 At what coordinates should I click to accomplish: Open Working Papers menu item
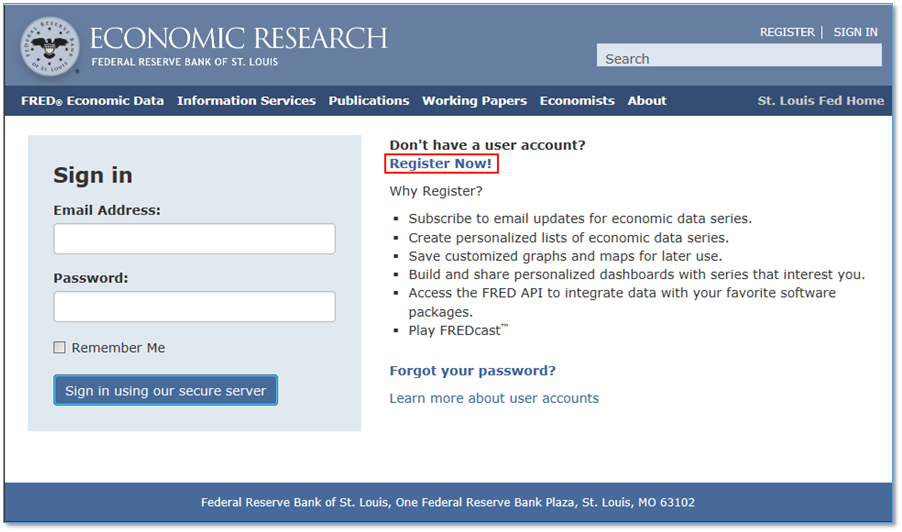(475, 101)
